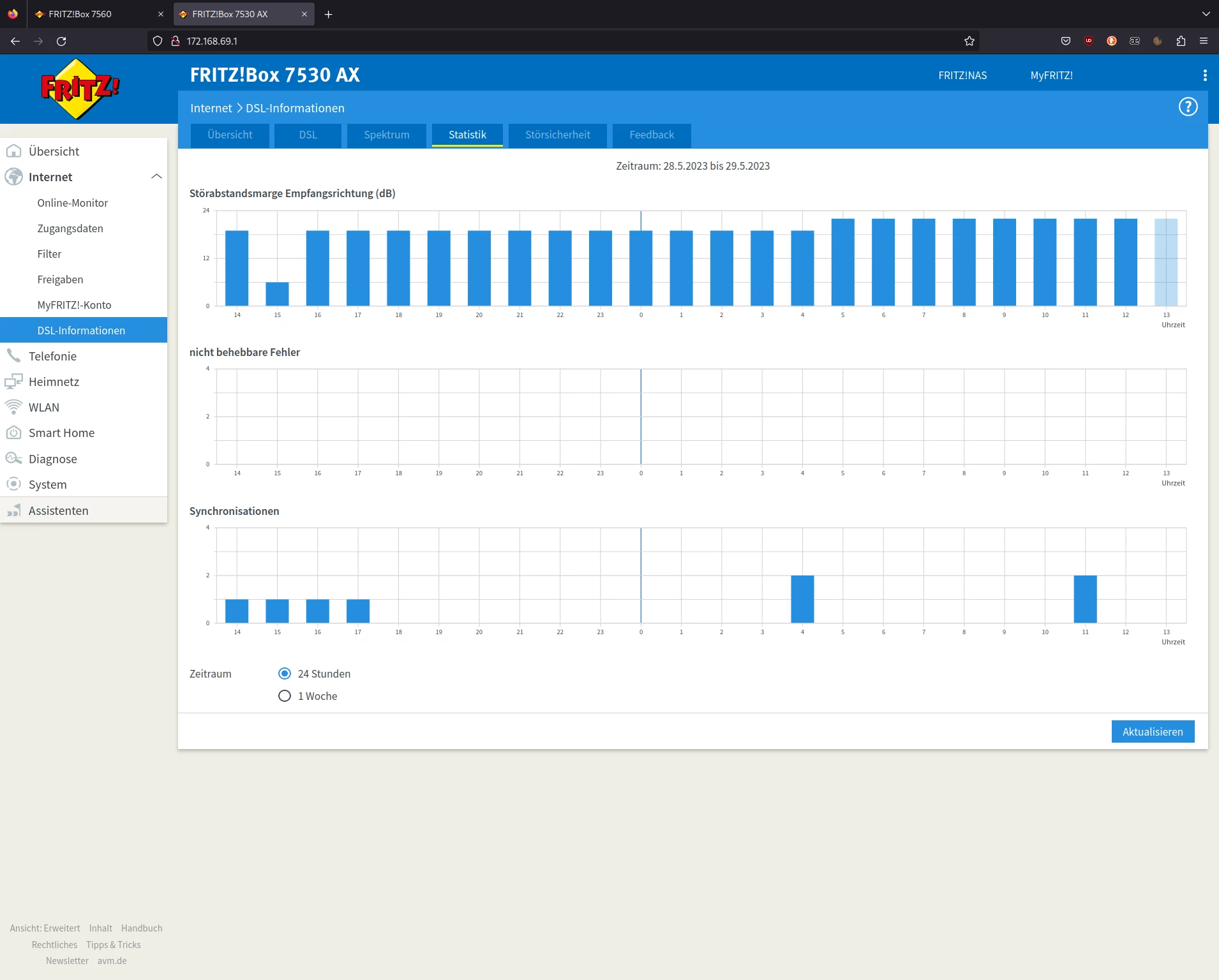Click the site security lock icon
The image size is (1219, 980).
176,41
